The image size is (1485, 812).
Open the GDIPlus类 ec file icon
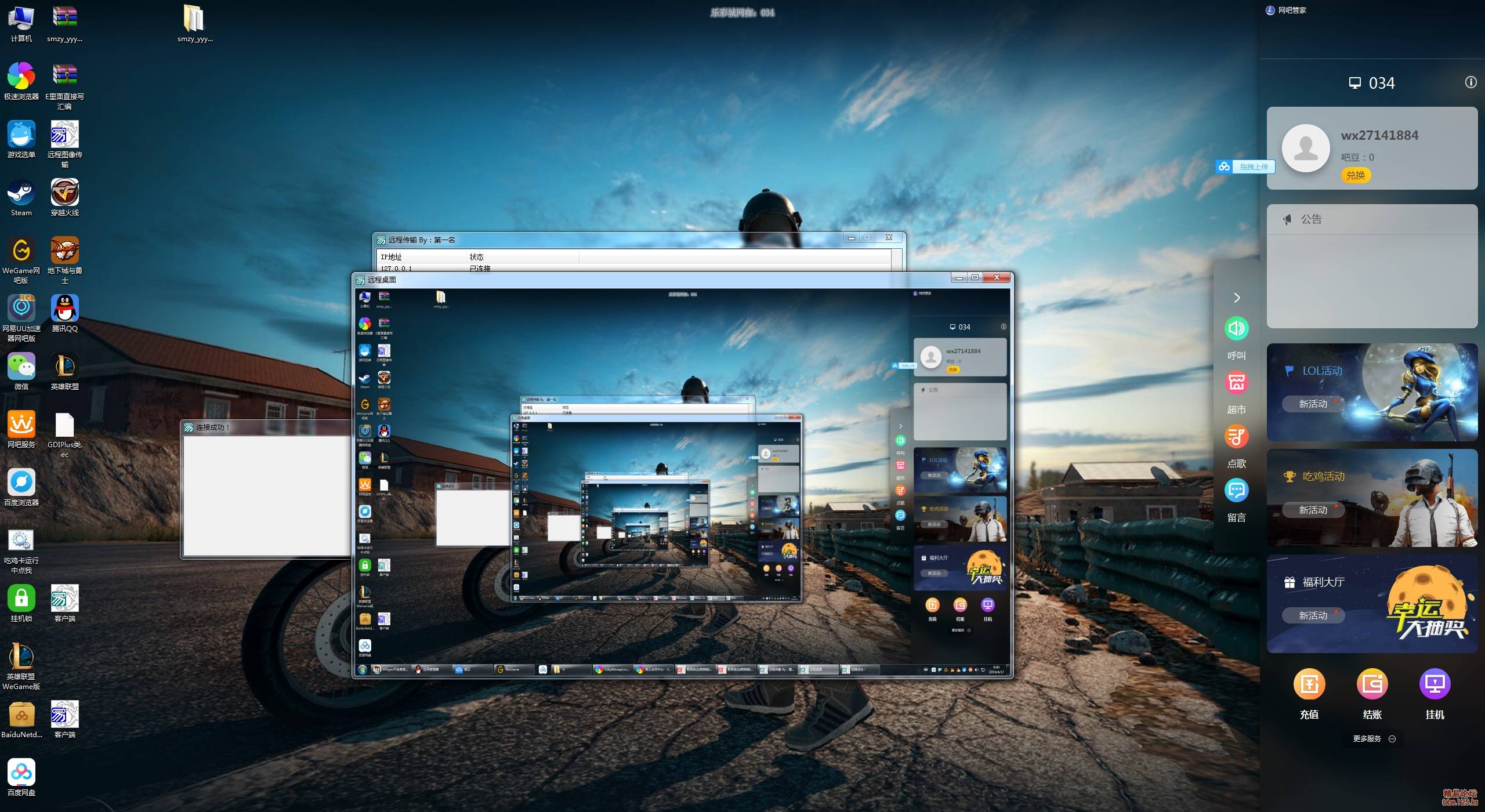tap(64, 435)
